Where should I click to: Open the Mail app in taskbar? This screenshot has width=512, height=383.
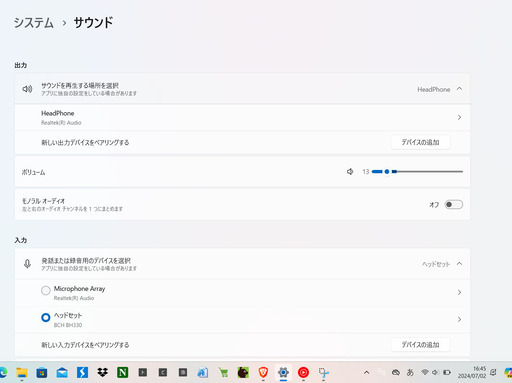click(x=62, y=372)
